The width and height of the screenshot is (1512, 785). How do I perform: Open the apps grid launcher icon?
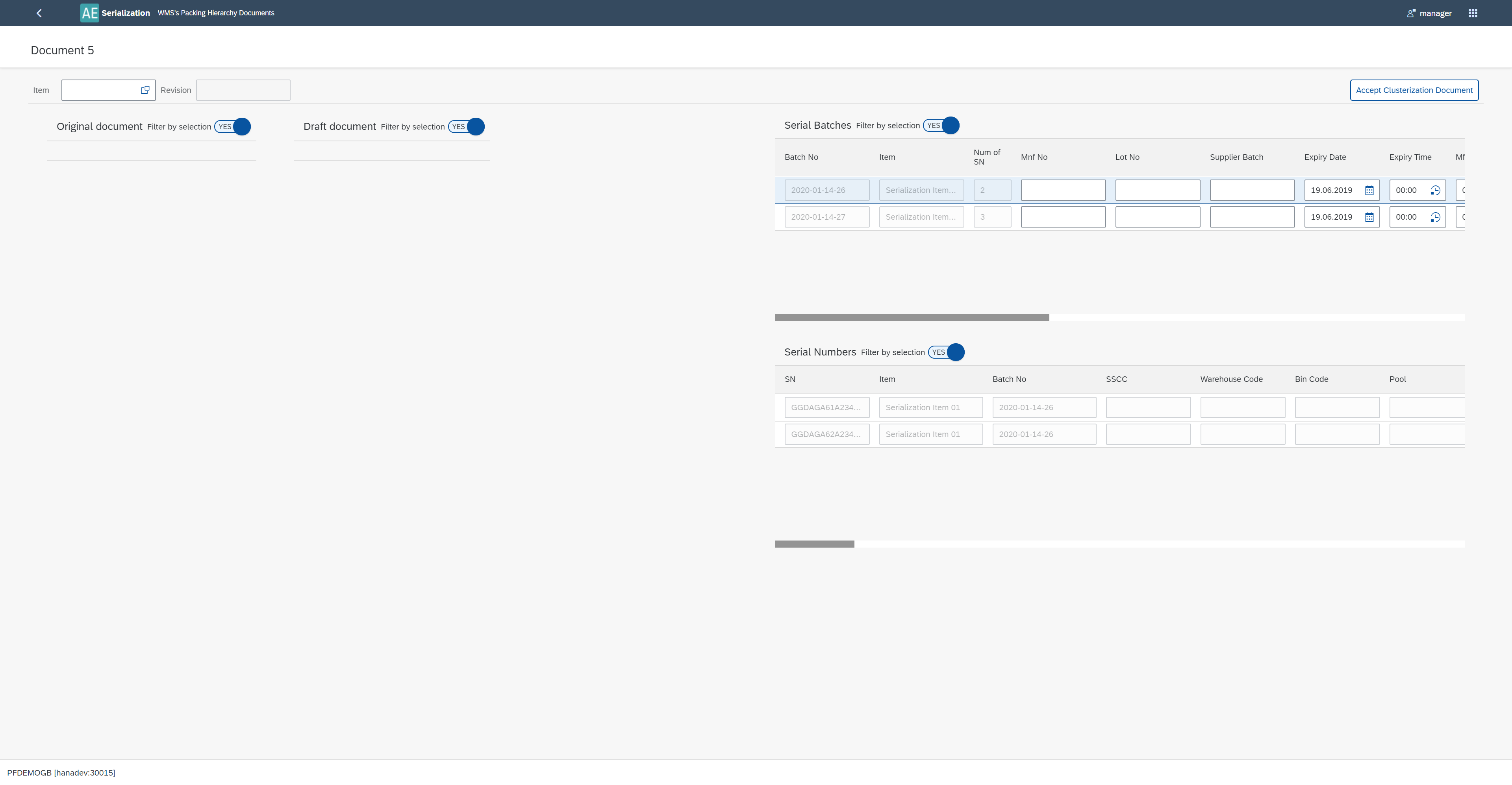click(x=1473, y=13)
